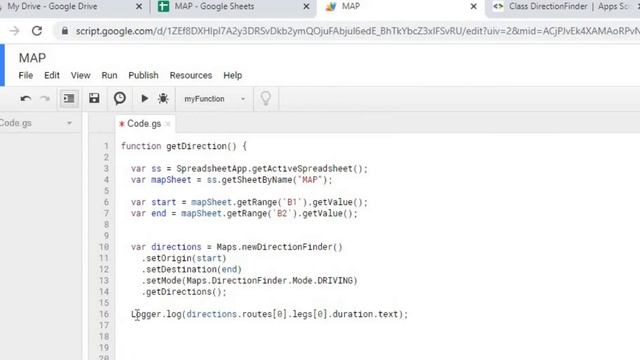Click the .setOrigin(start) code line
Image resolution: width=640 pixels, height=360 pixels.
[x=184, y=258]
